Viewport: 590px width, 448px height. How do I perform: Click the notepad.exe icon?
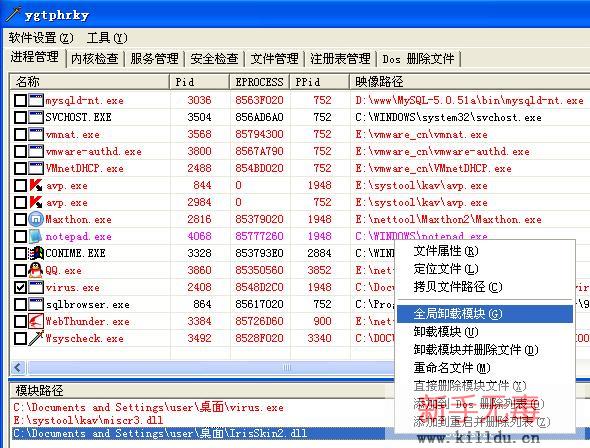[36, 236]
